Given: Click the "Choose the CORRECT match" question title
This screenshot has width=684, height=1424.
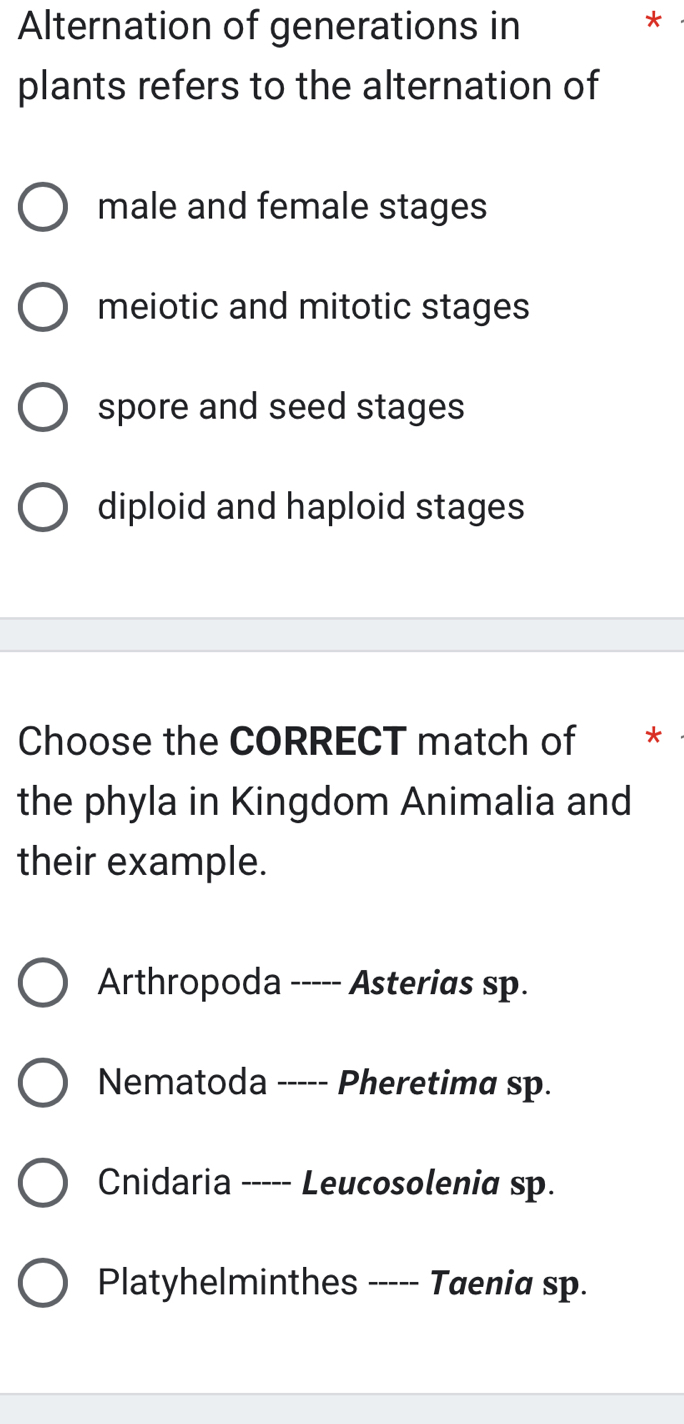Looking at the screenshot, I should coord(320,800).
